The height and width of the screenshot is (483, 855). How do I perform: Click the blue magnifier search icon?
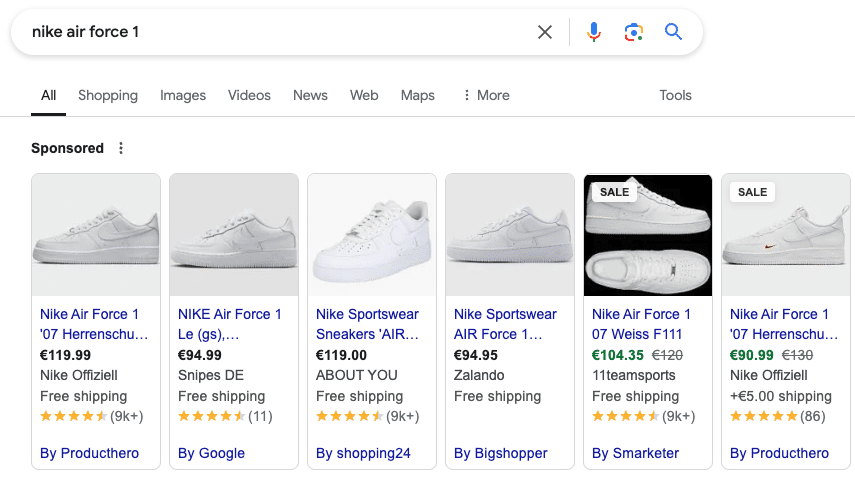click(x=673, y=32)
